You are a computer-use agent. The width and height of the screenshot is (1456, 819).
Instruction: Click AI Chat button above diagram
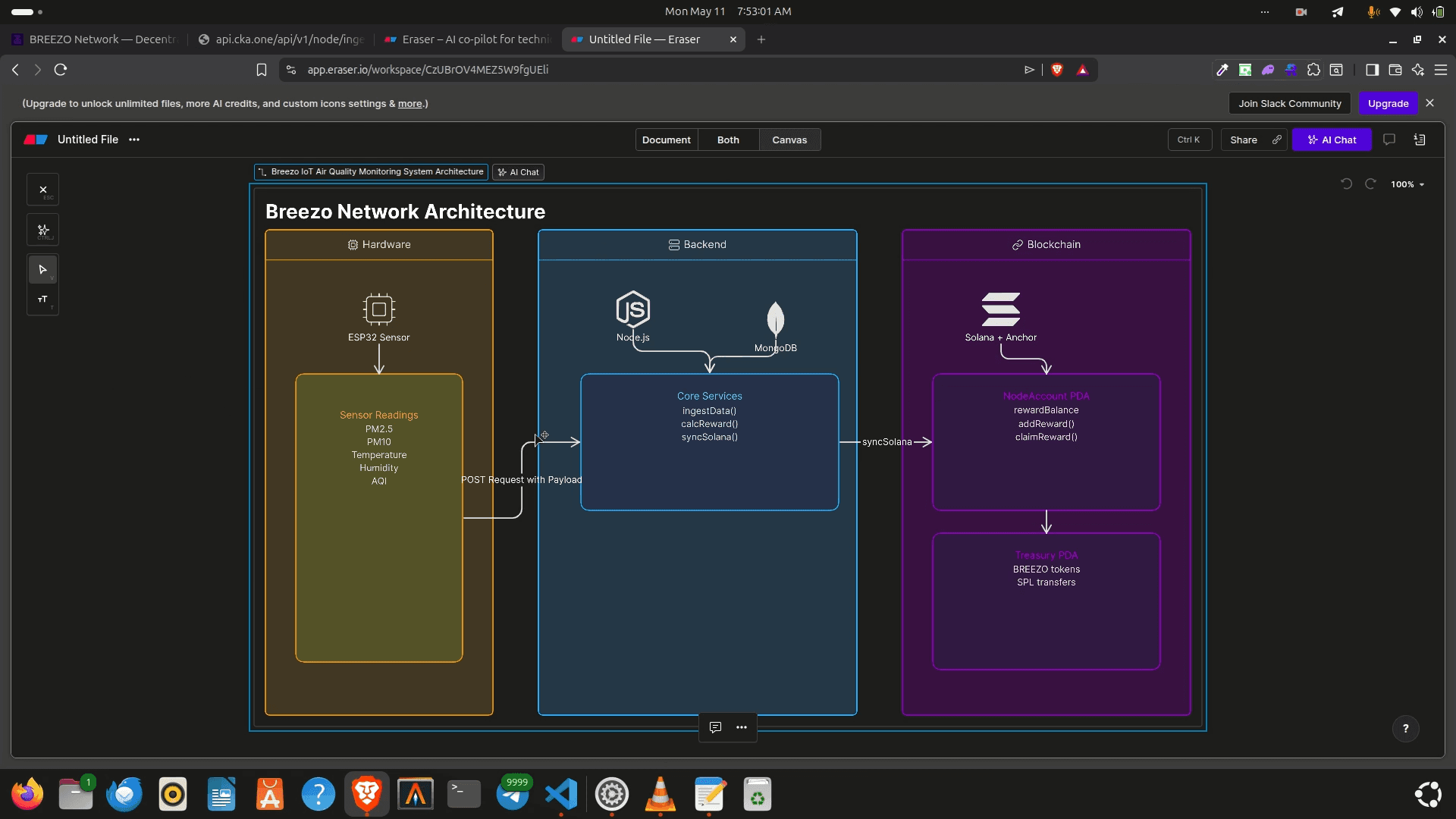coord(519,172)
